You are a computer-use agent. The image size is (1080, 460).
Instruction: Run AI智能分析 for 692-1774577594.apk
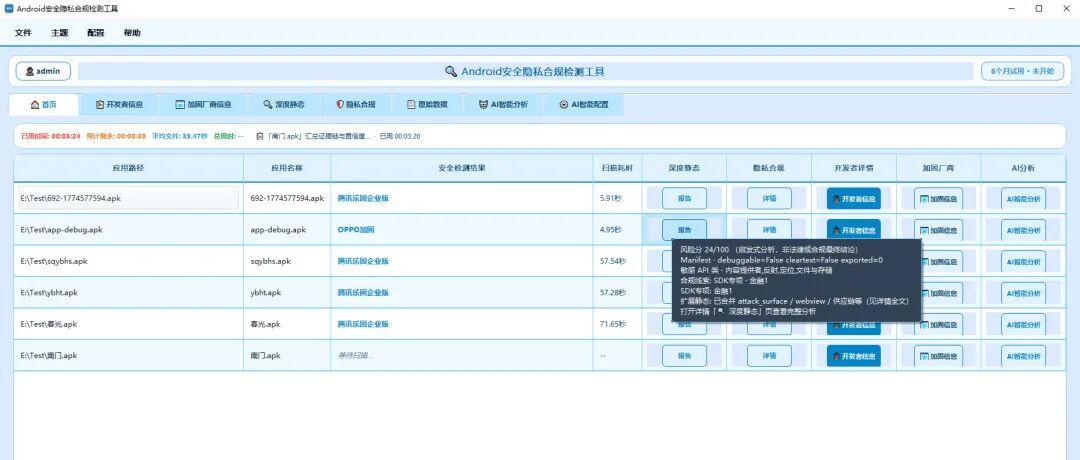[x=1024, y=199]
